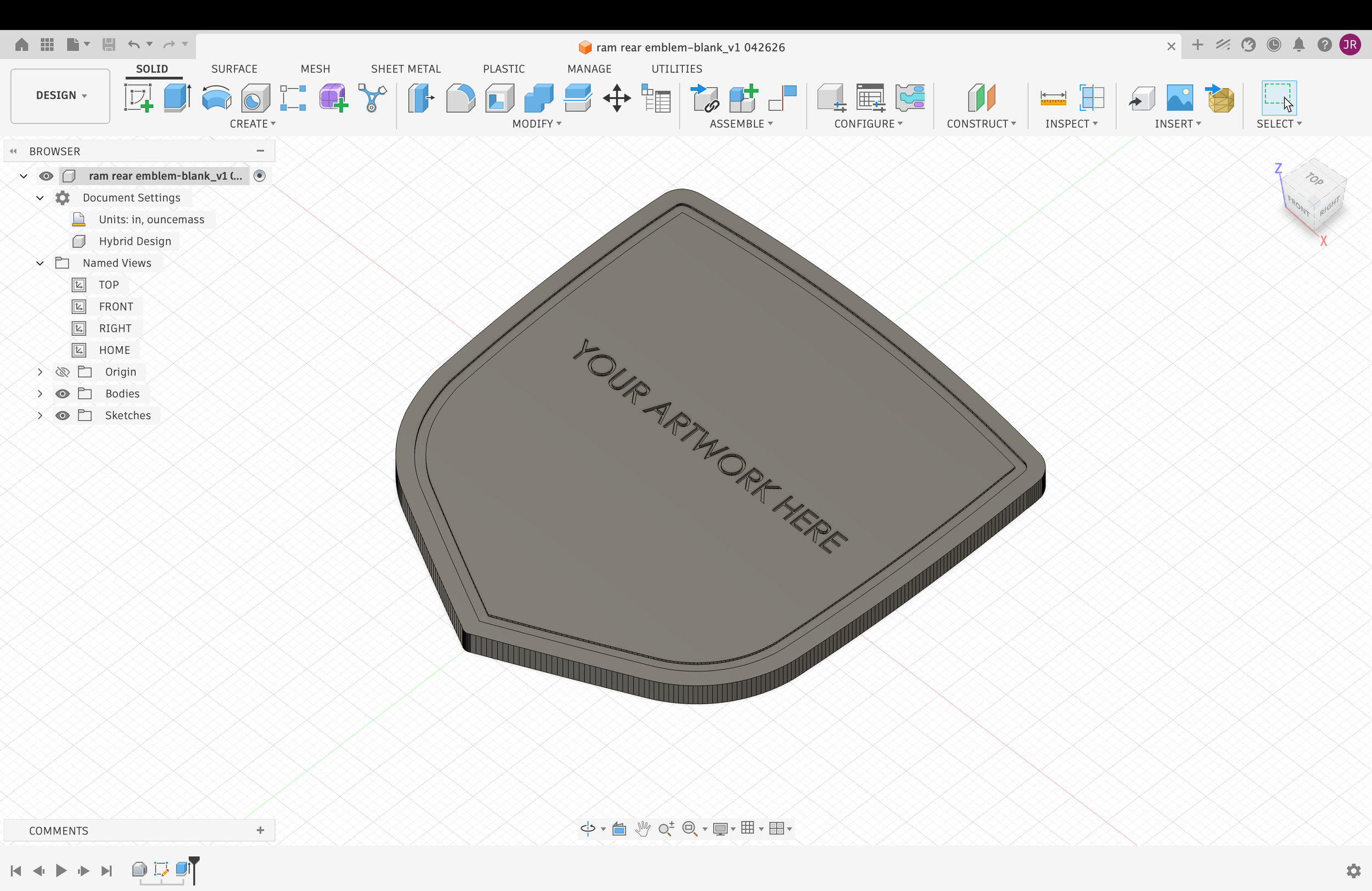Click the TOP face of the ViewCube

point(1315,179)
